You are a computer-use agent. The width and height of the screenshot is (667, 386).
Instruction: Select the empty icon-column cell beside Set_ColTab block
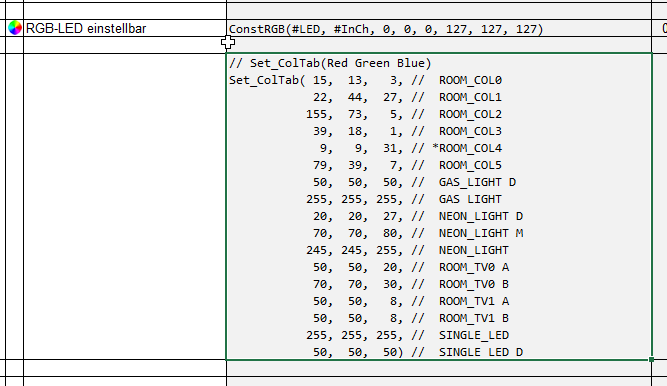pos(14,207)
